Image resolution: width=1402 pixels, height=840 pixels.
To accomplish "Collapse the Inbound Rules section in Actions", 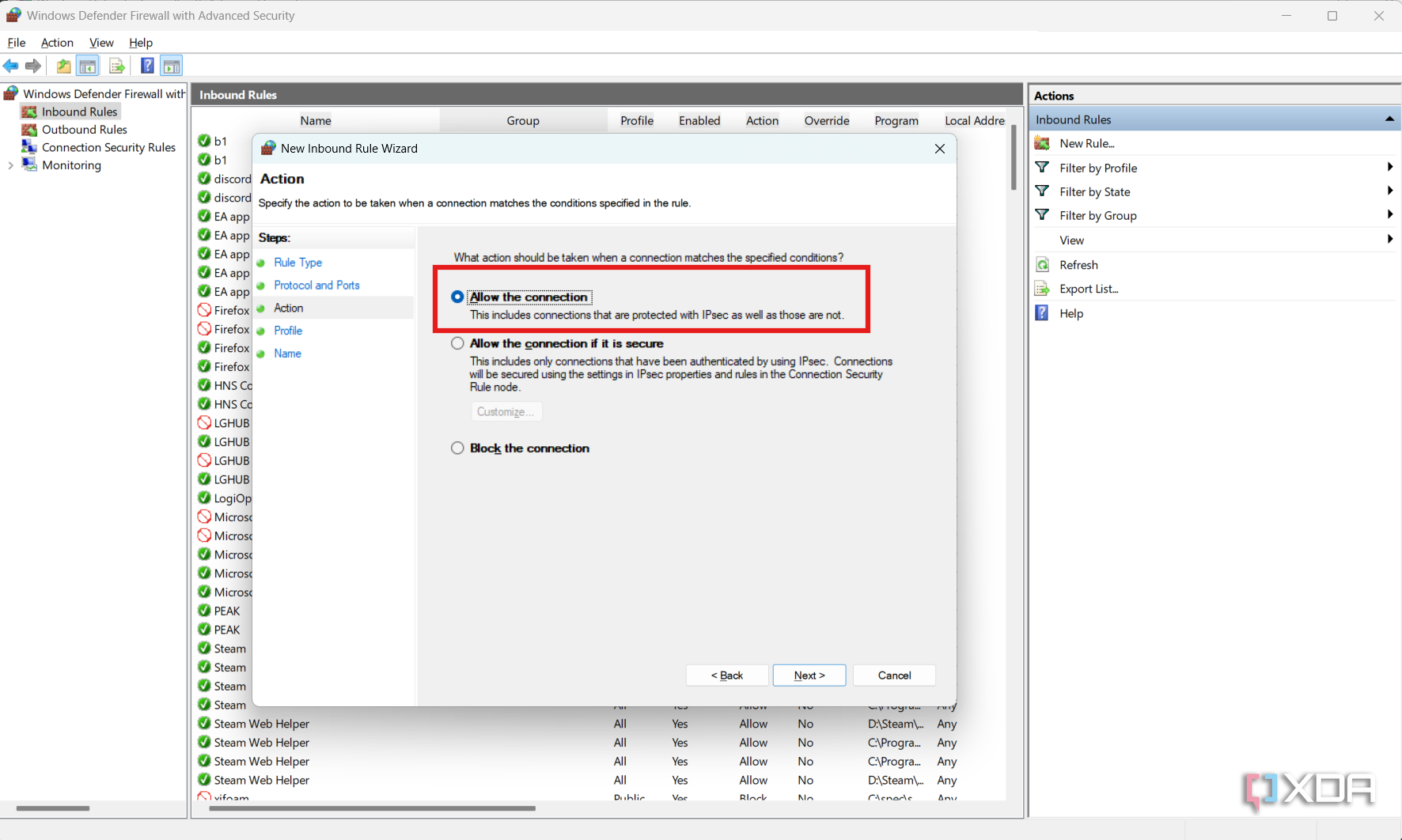I will [x=1389, y=119].
